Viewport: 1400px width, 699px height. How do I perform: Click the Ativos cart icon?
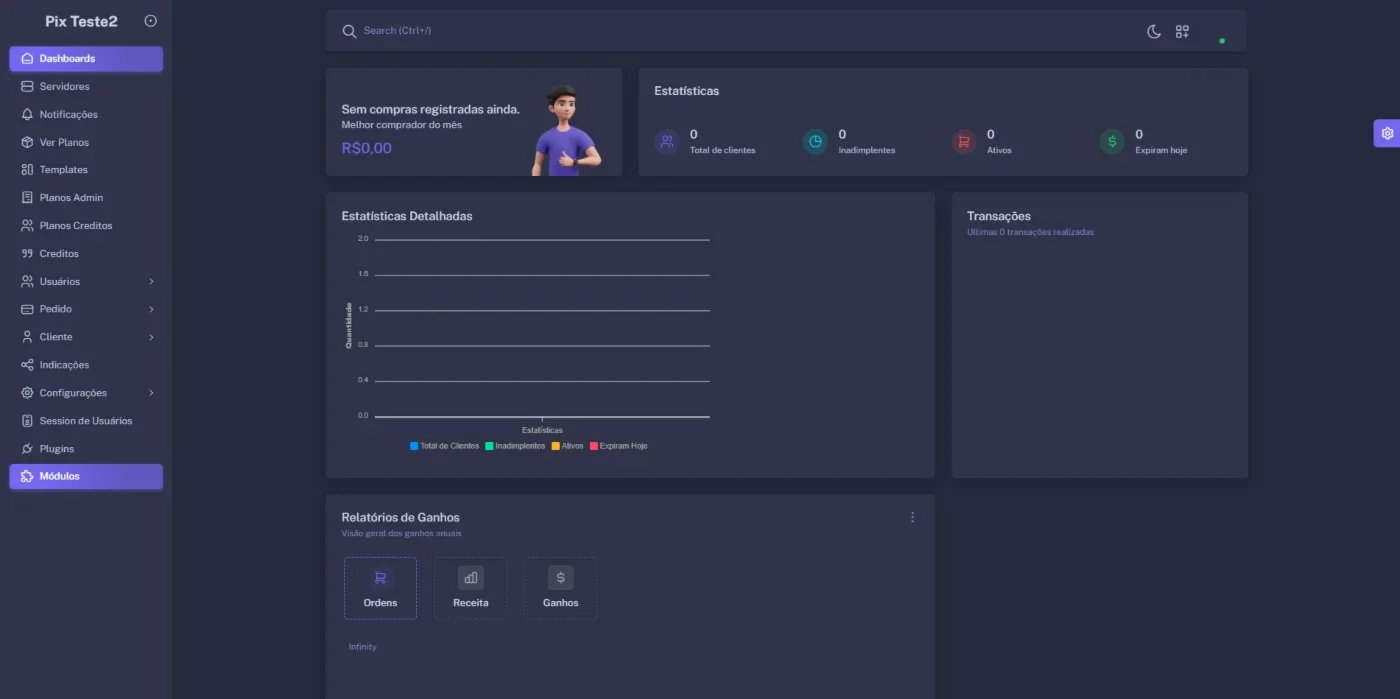coord(964,142)
